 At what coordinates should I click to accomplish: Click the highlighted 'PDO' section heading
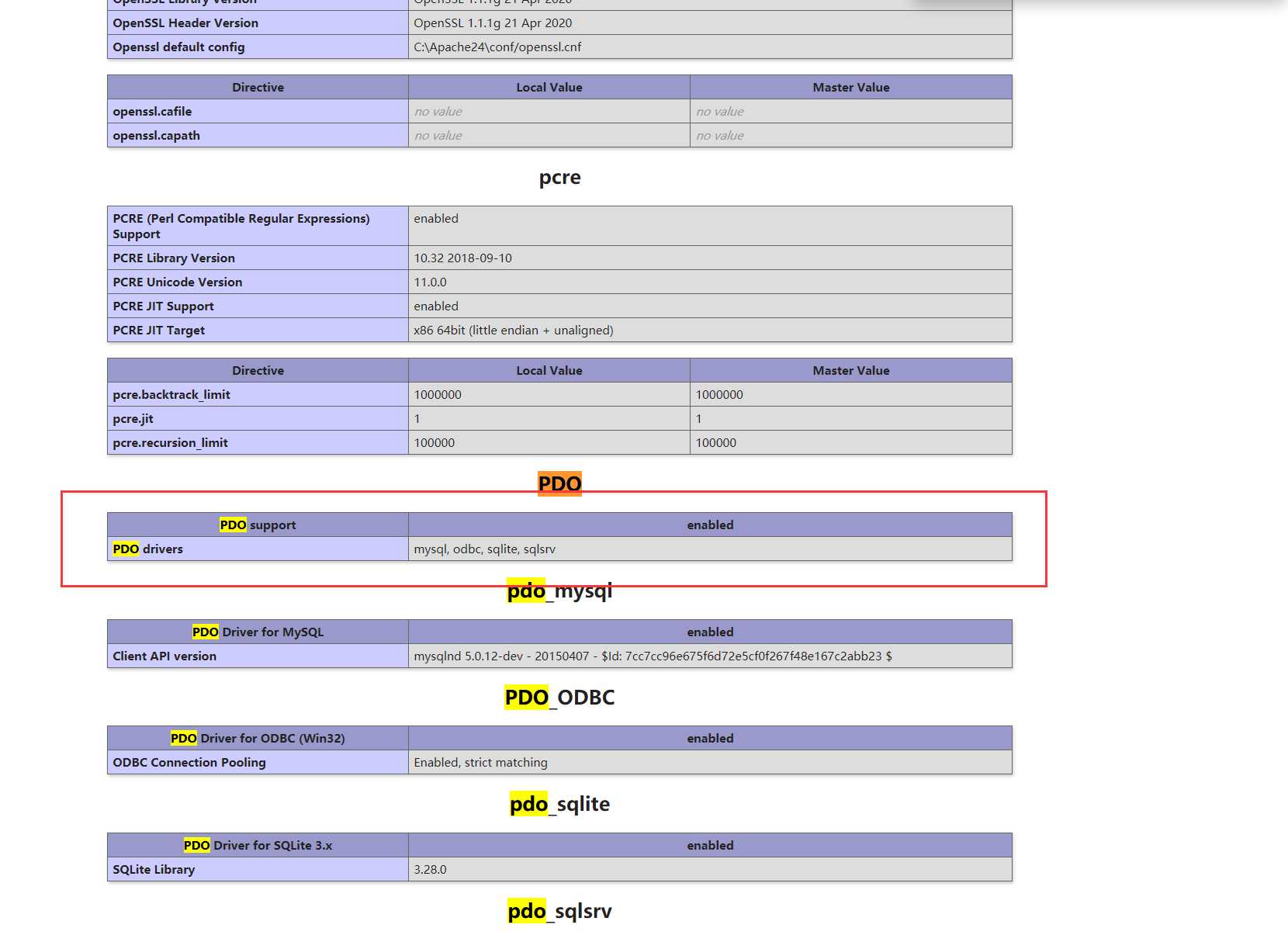point(559,484)
